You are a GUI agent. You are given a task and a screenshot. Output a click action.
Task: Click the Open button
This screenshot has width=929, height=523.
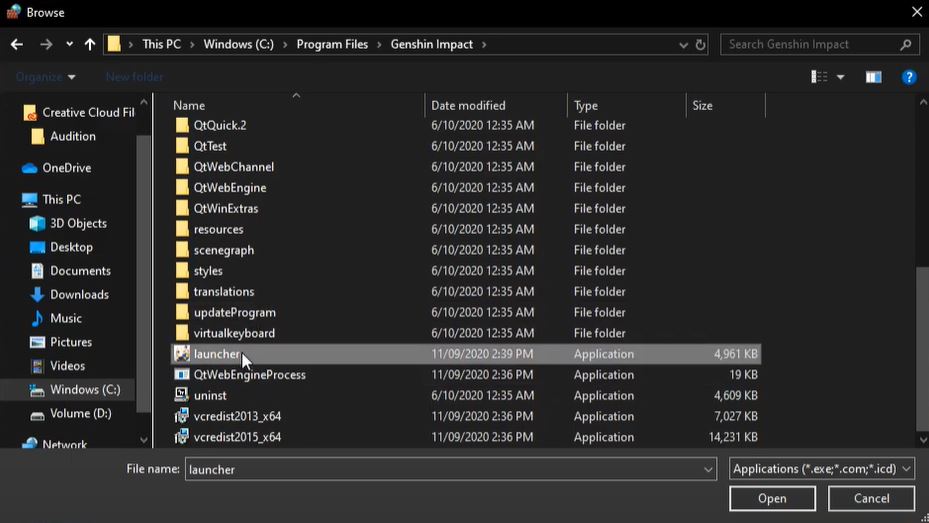tap(772, 499)
